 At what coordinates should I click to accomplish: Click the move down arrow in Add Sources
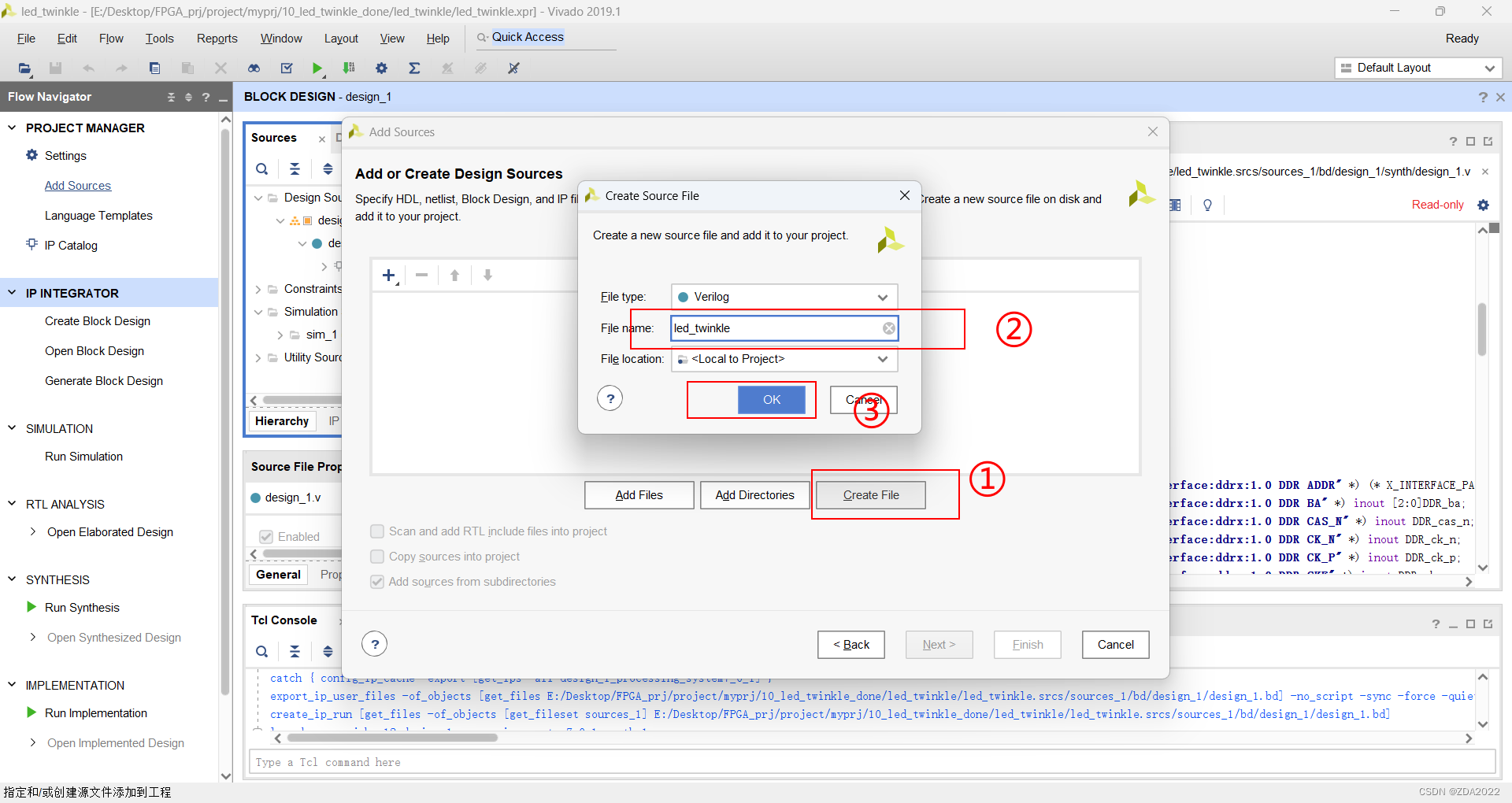487,275
